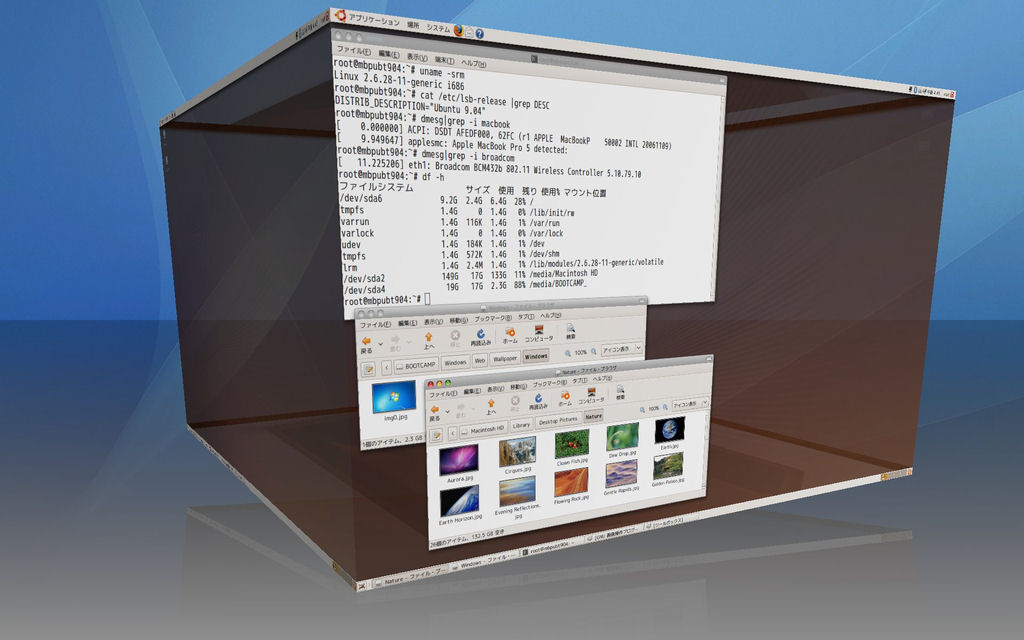Screen dimensions: 1024x640
Task: Open the 場所 menu in the top panel
Action: [x=413, y=25]
